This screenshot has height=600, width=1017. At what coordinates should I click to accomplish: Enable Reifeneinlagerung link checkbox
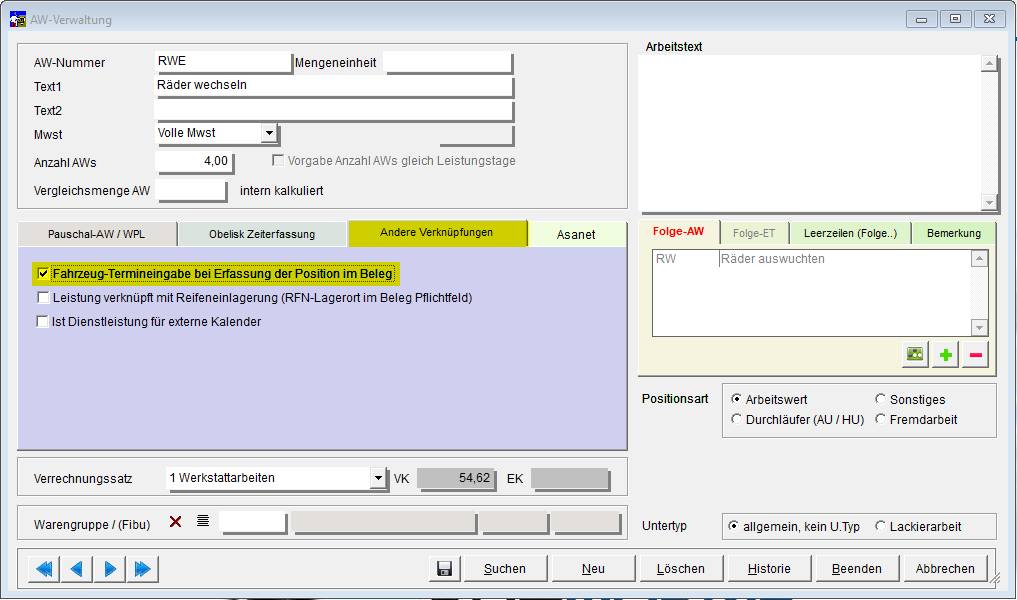point(43,298)
